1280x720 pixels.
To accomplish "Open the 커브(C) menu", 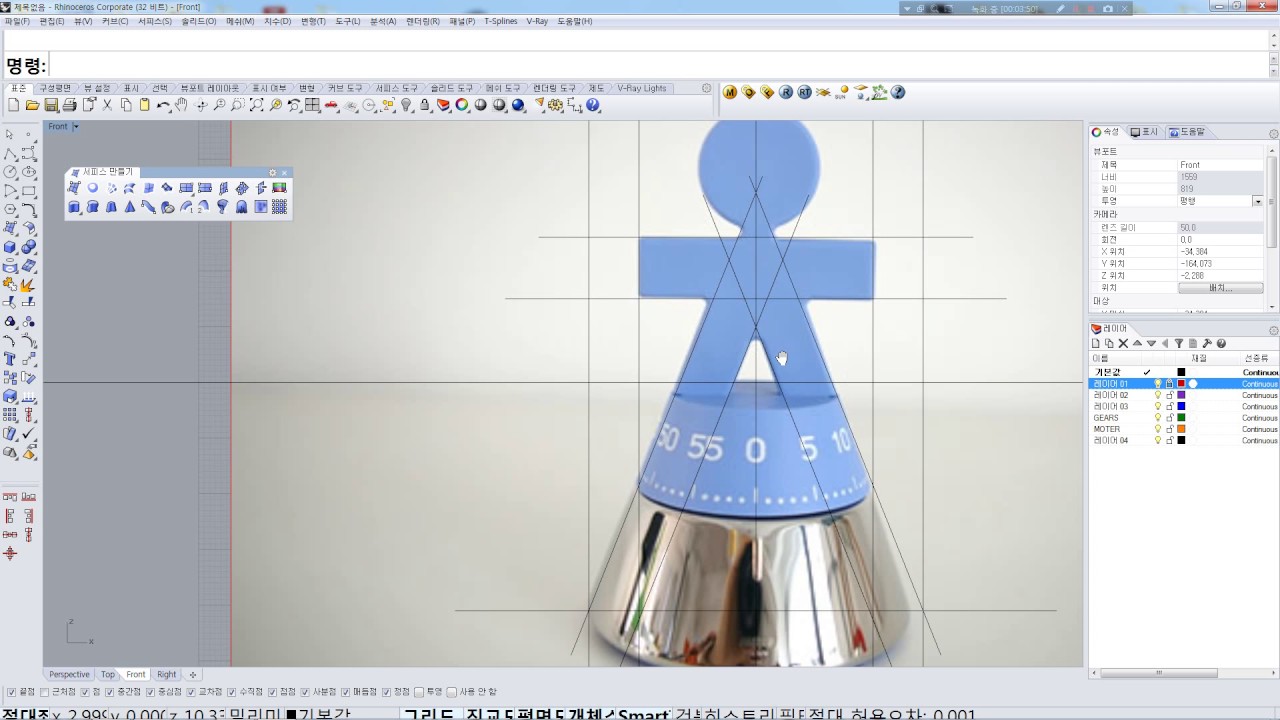I will tap(114, 21).
